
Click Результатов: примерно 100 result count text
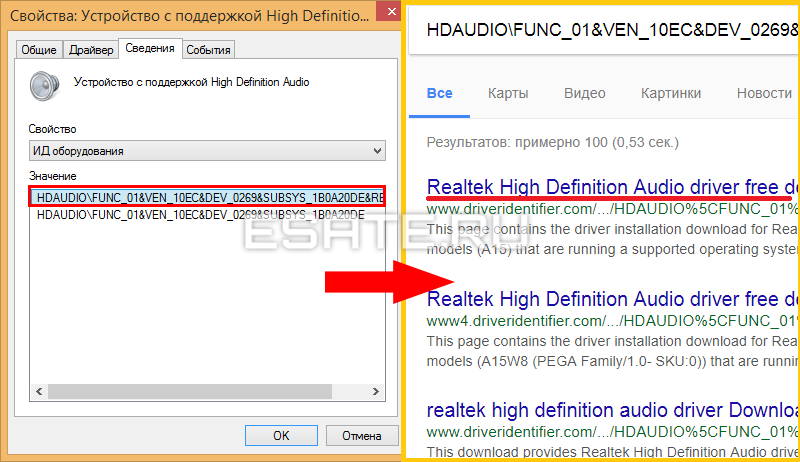click(553, 142)
